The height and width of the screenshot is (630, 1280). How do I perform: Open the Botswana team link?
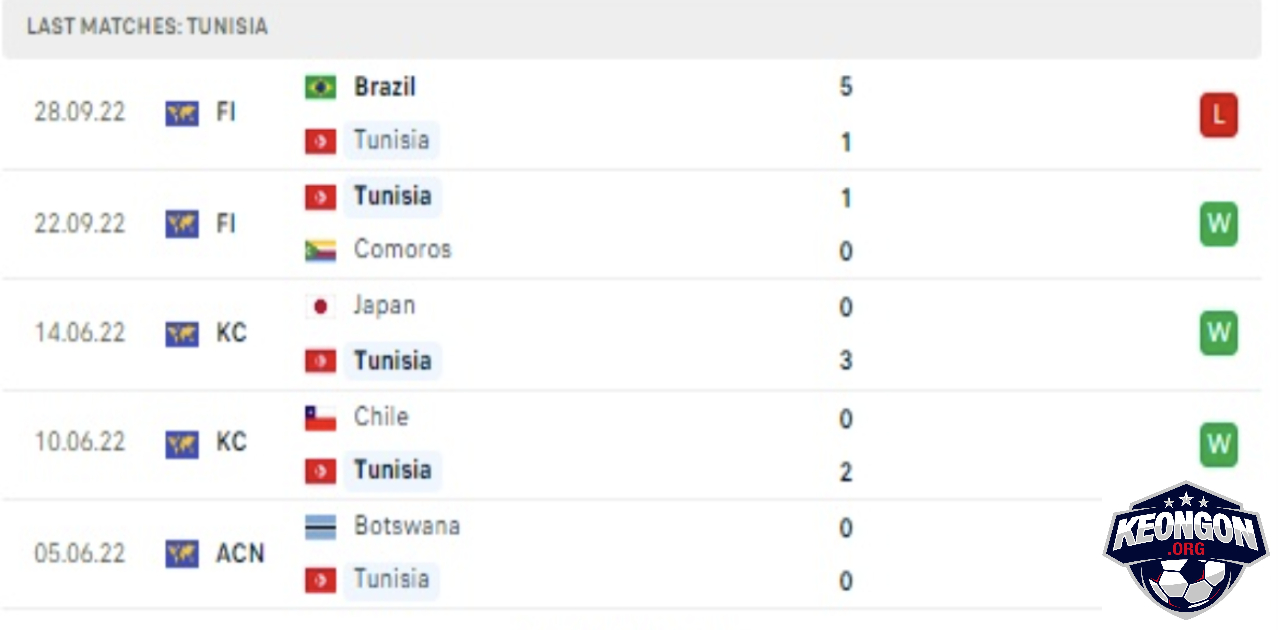(x=407, y=526)
